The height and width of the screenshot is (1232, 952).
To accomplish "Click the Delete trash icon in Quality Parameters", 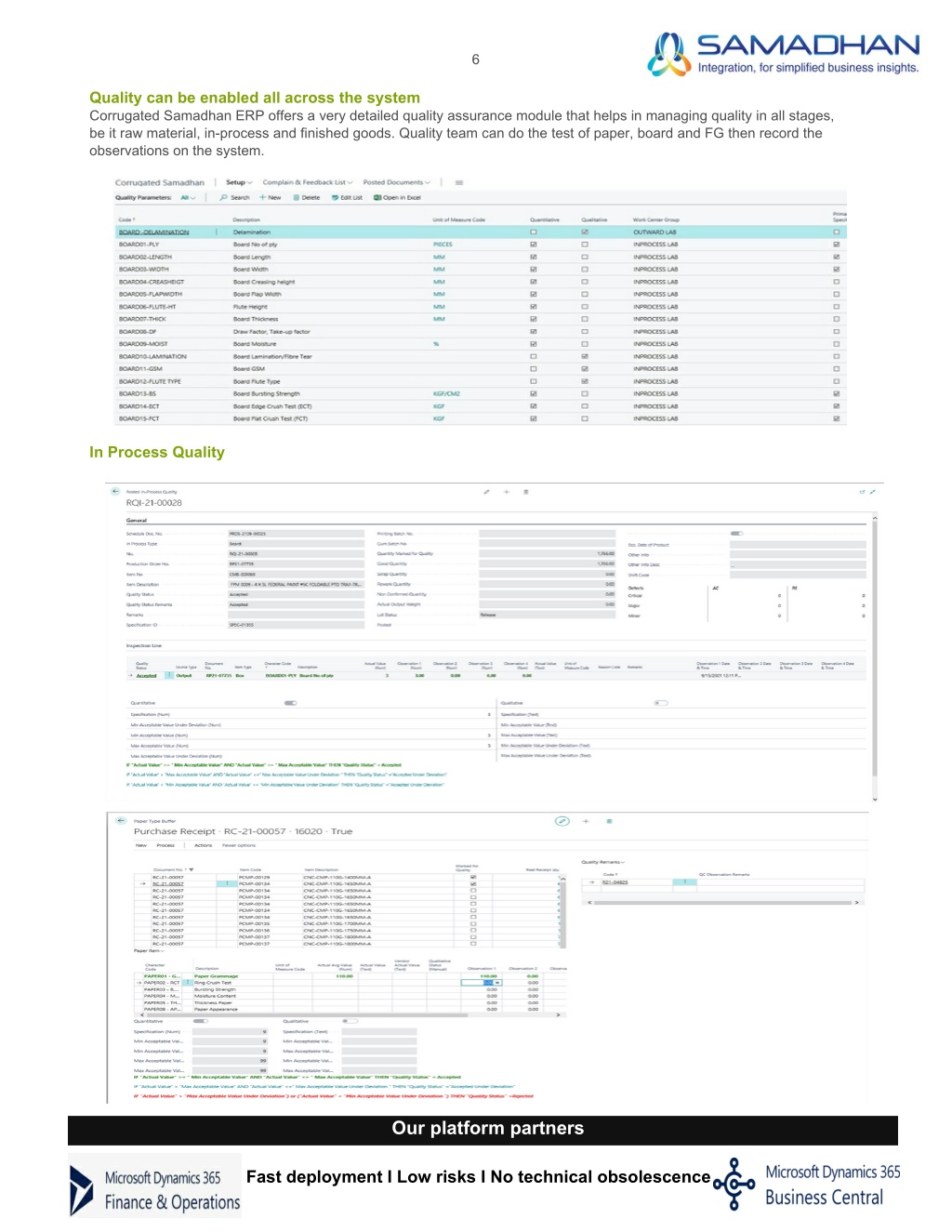I will [x=297, y=197].
